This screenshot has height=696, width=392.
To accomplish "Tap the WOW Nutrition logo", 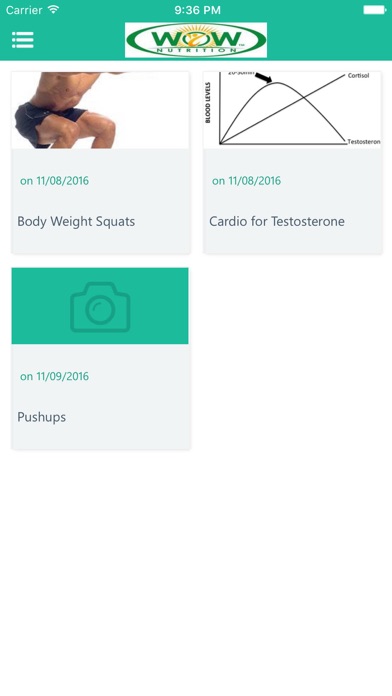I will [196, 40].
